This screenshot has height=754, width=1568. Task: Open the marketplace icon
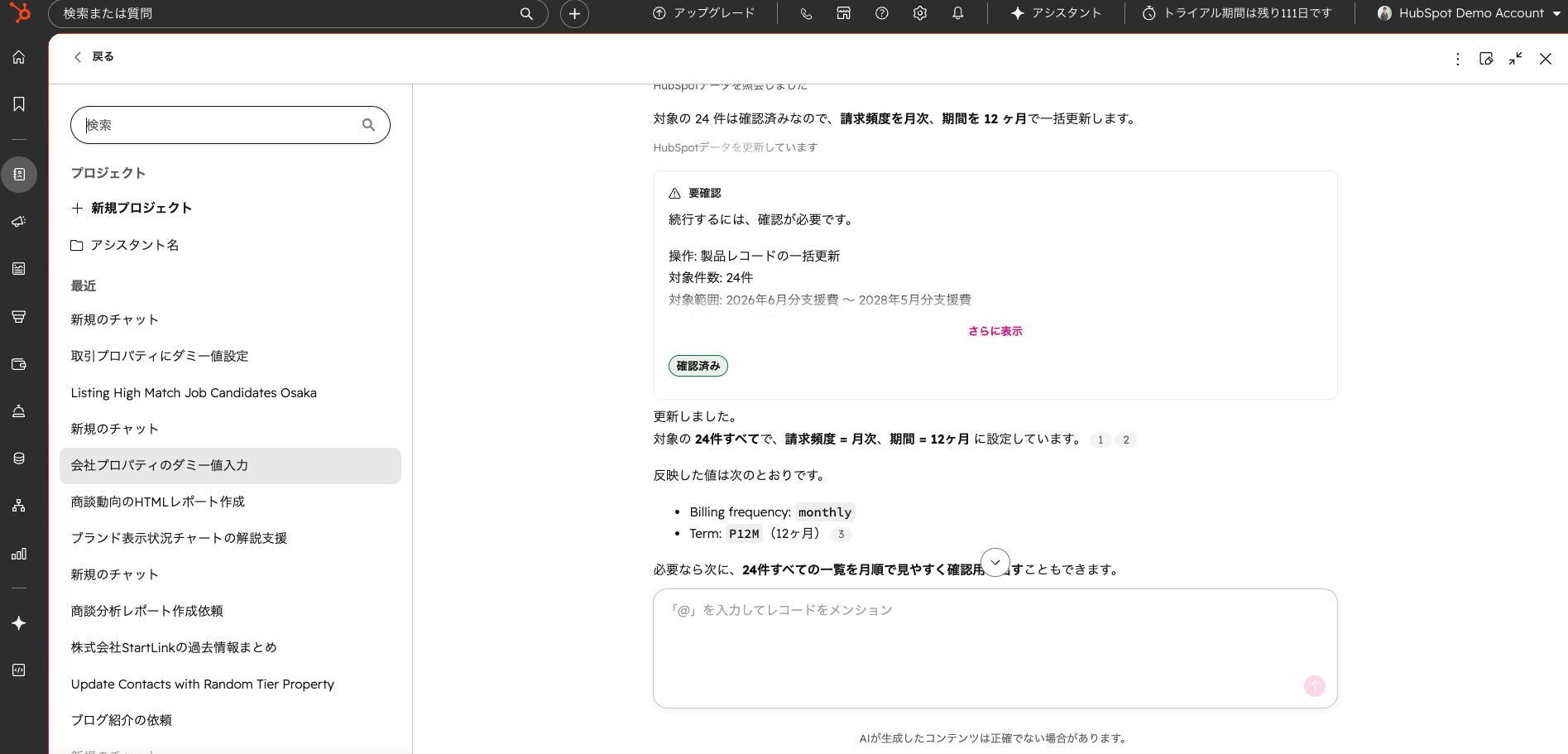844,13
